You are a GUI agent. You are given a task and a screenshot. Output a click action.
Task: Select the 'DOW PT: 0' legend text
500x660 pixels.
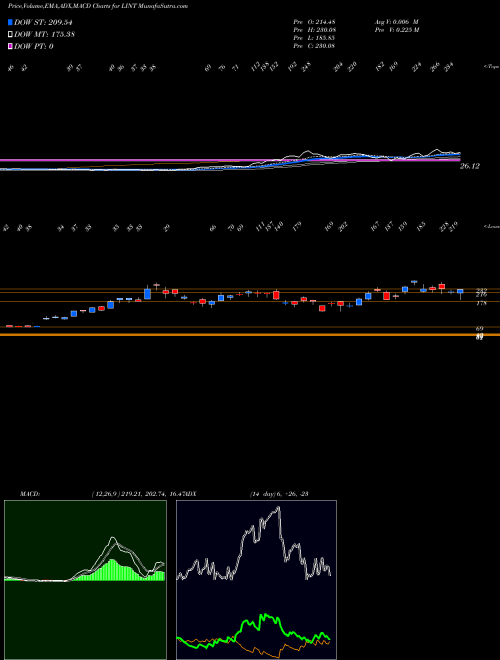pyautogui.click(x=34, y=46)
